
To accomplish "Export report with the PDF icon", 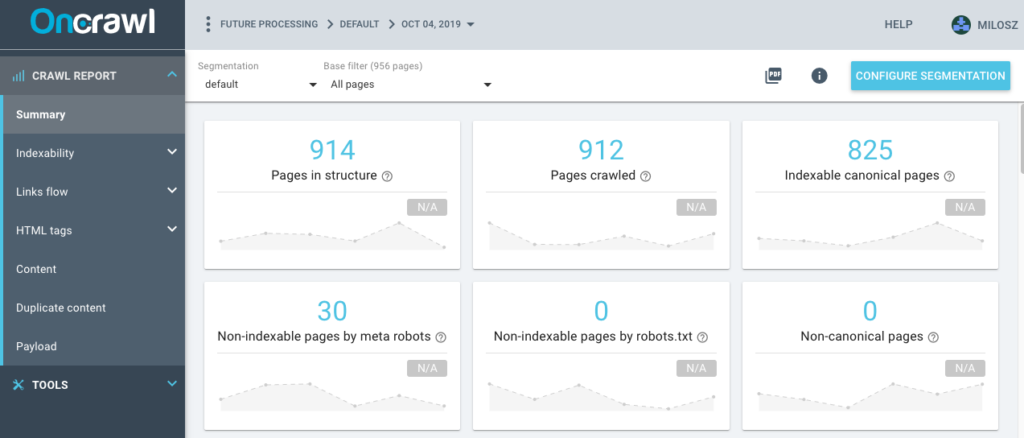I will pos(773,76).
